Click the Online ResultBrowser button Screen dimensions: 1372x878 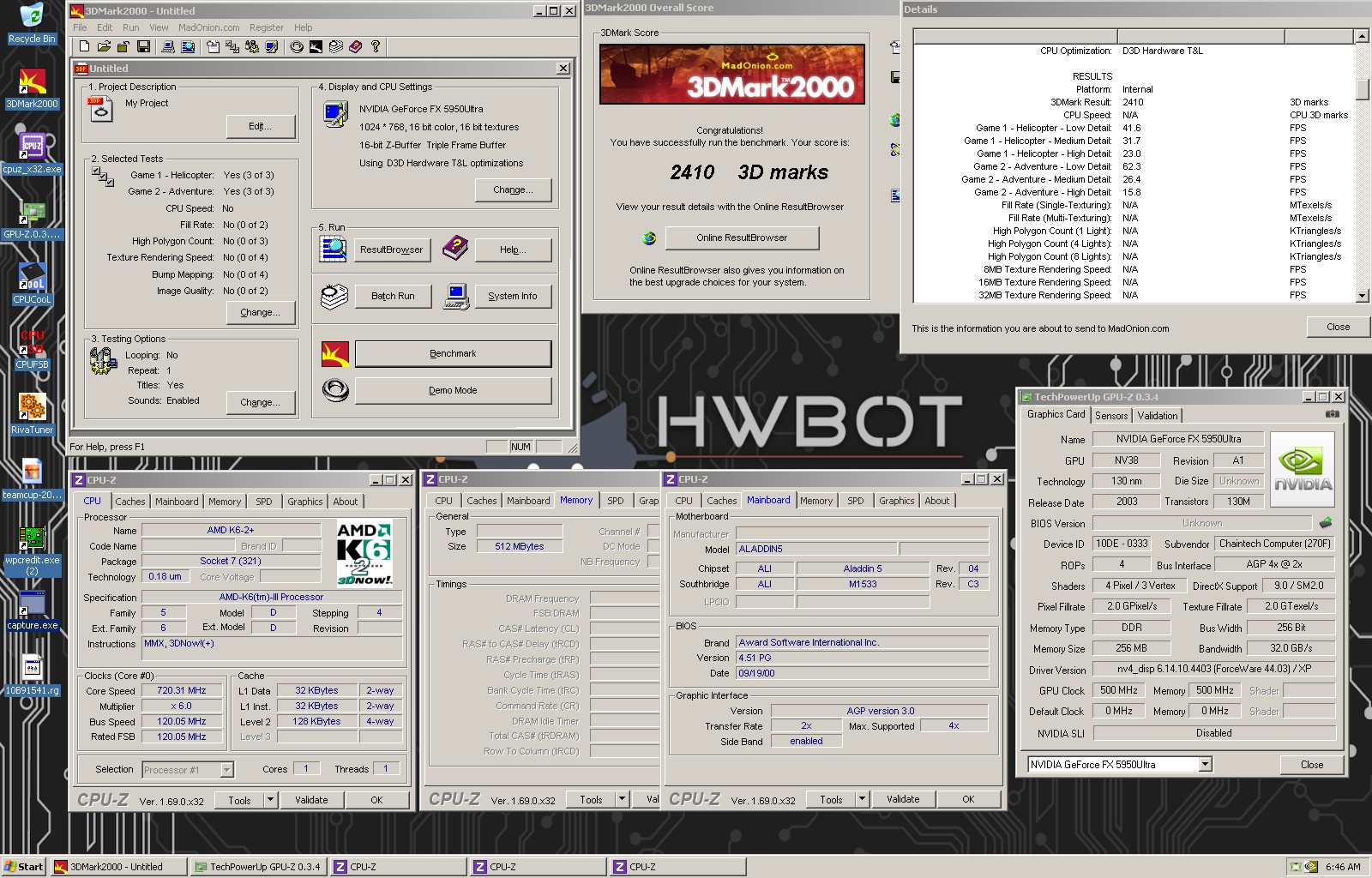tap(742, 238)
